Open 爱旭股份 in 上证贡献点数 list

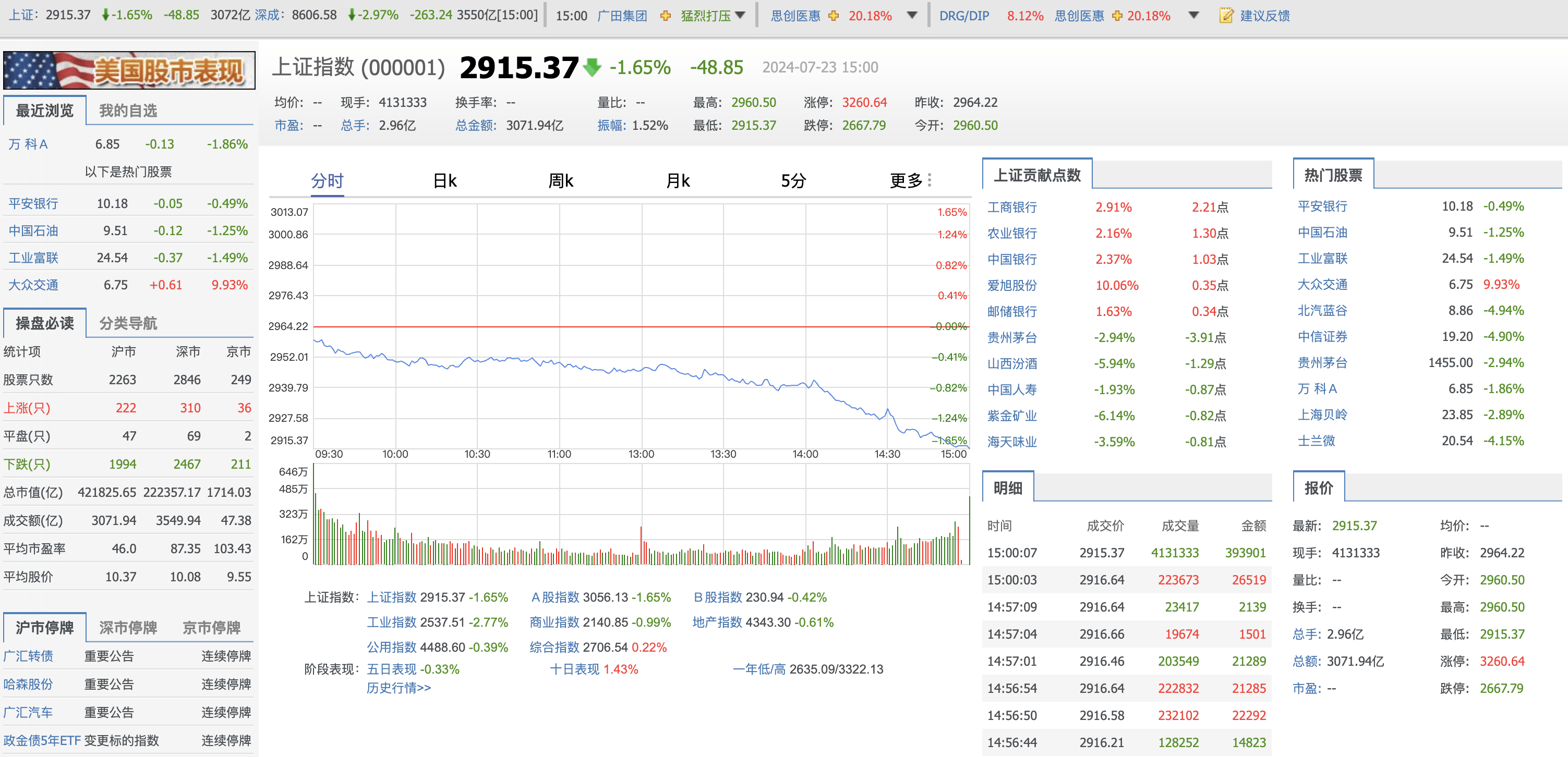[x=1011, y=285]
